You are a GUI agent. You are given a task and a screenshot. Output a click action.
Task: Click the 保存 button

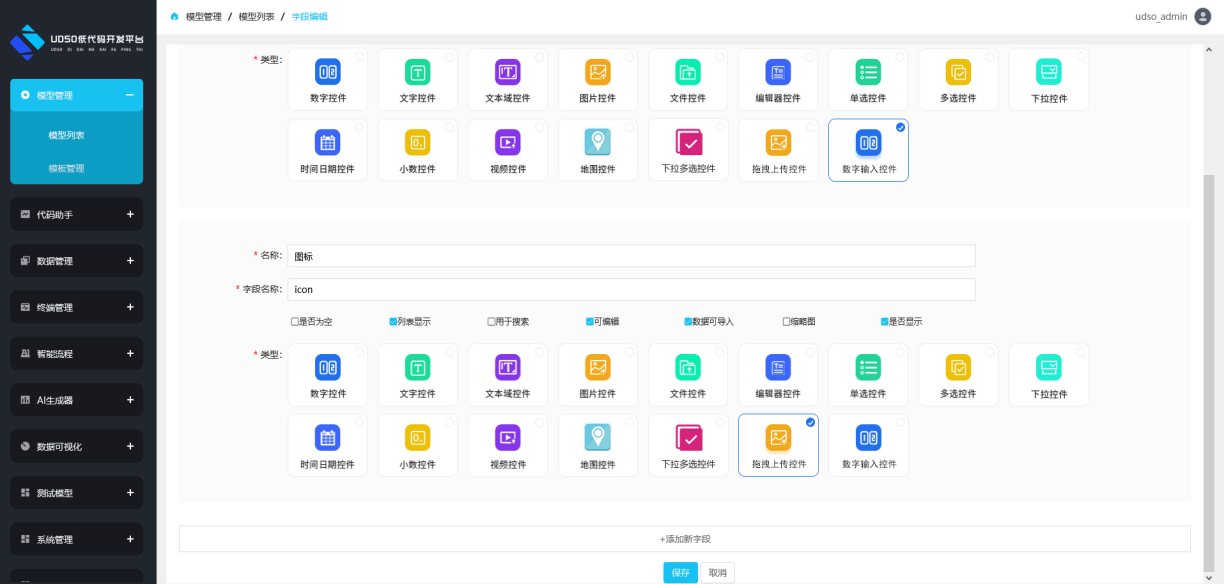coord(680,573)
